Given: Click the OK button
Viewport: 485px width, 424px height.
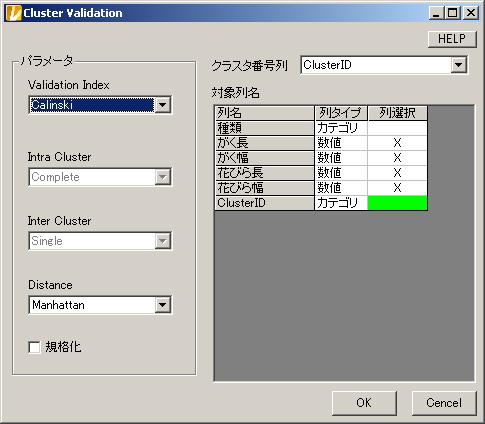Looking at the screenshot, I should pos(364,403).
